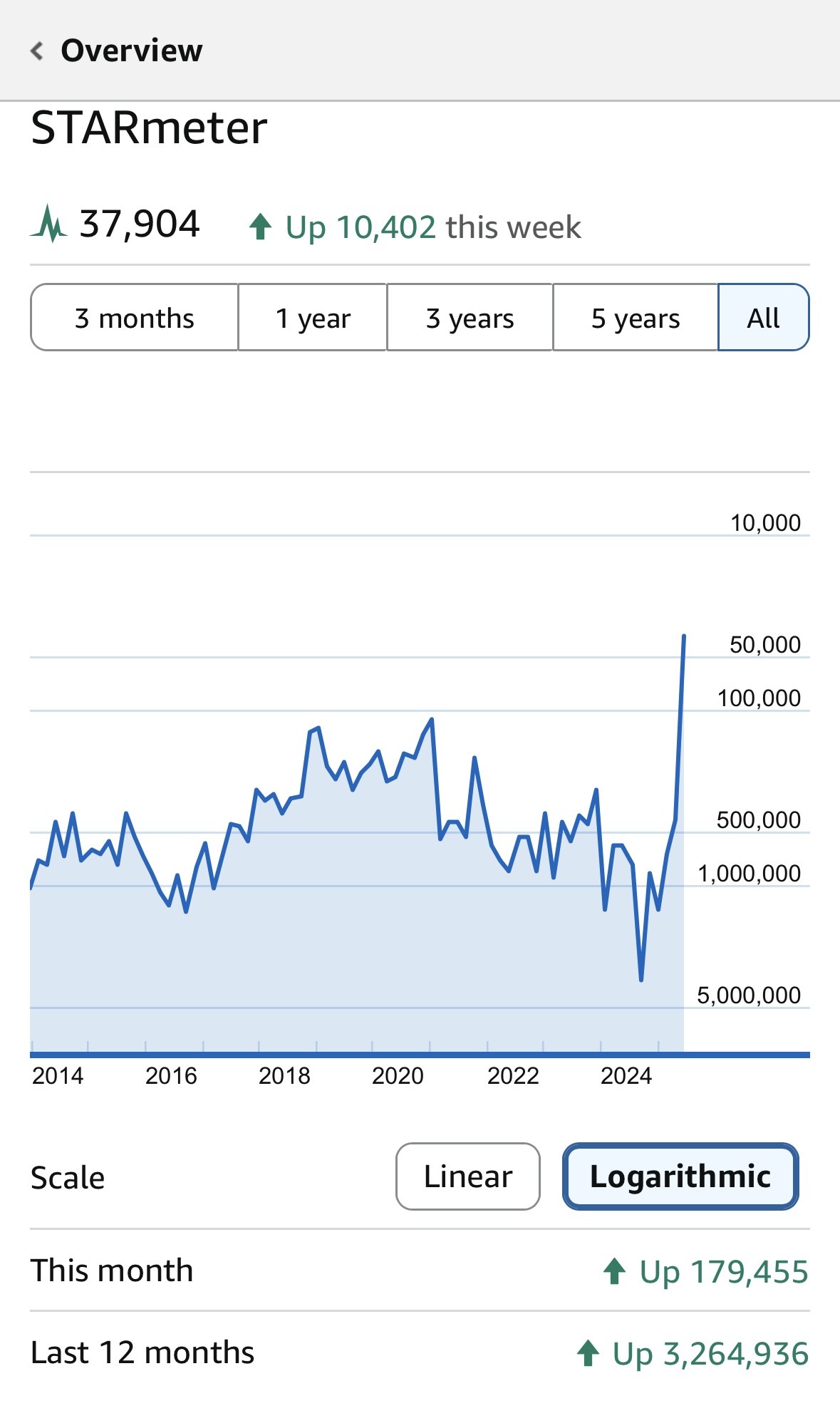Select the 1 year range tab
840x1428 pixels.
pos(313,317)
